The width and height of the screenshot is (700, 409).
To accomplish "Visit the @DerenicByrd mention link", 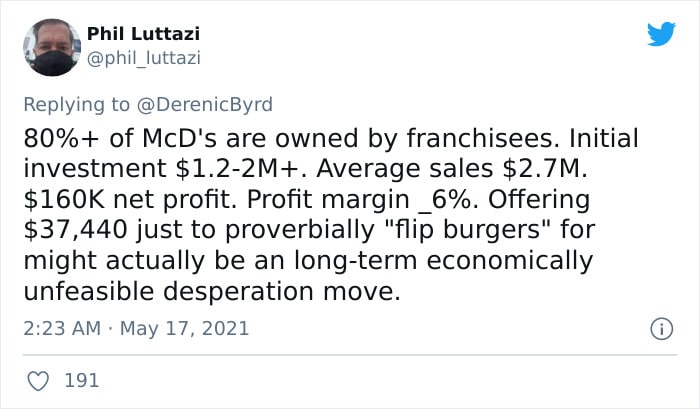I will [x=204, y=104].
